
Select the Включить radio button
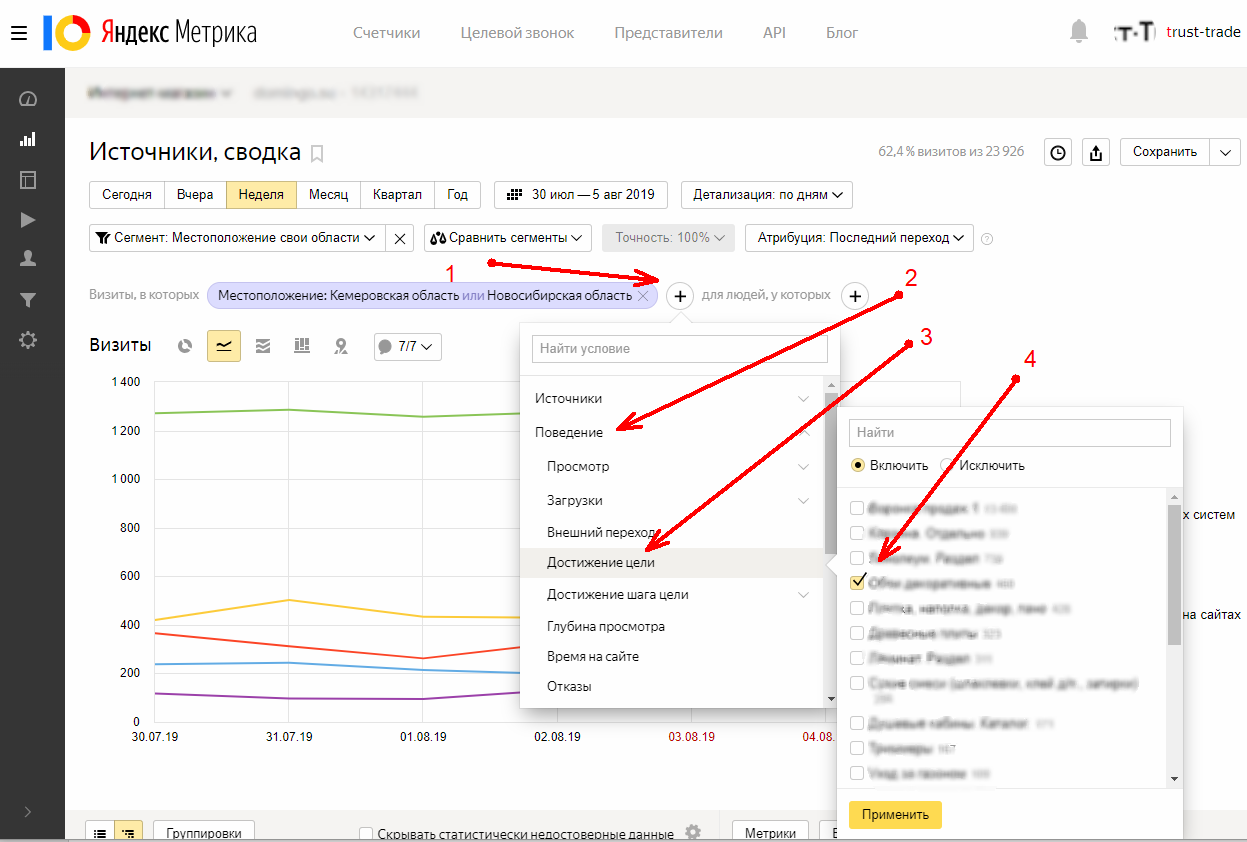click(x=857, y=465)
